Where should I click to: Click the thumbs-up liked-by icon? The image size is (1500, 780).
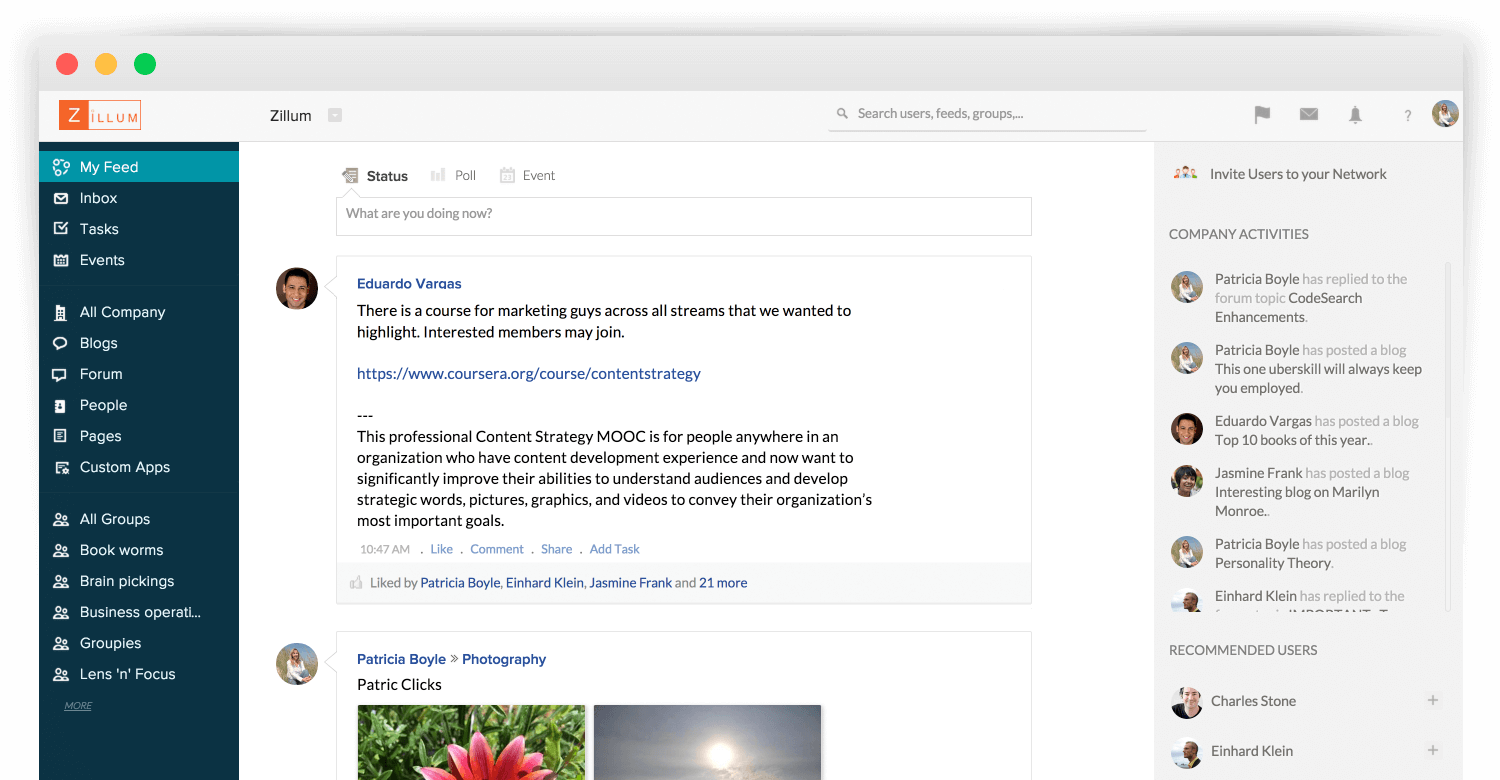[356, 582]
